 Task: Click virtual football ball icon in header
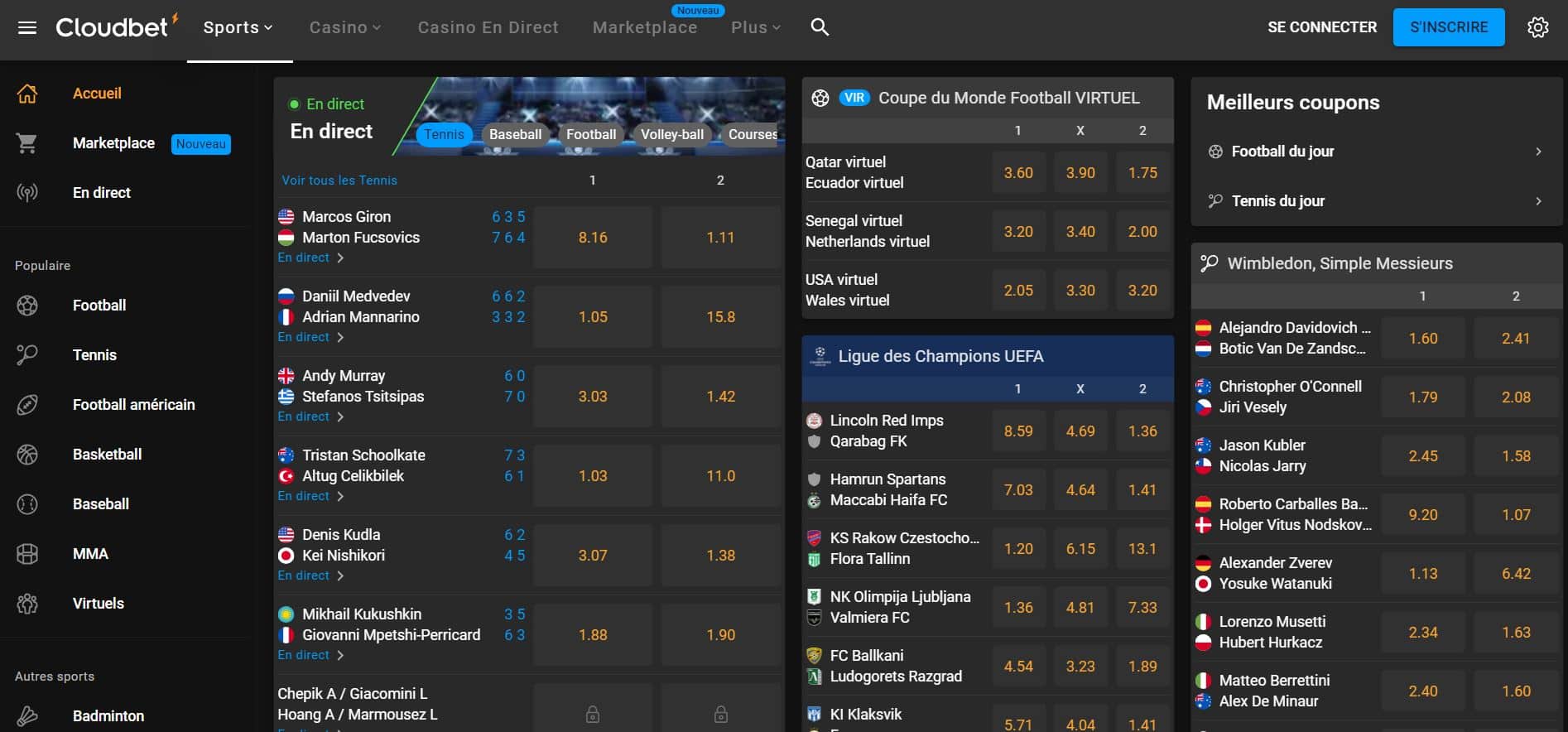pyautogui.click(x=820, y=98)
